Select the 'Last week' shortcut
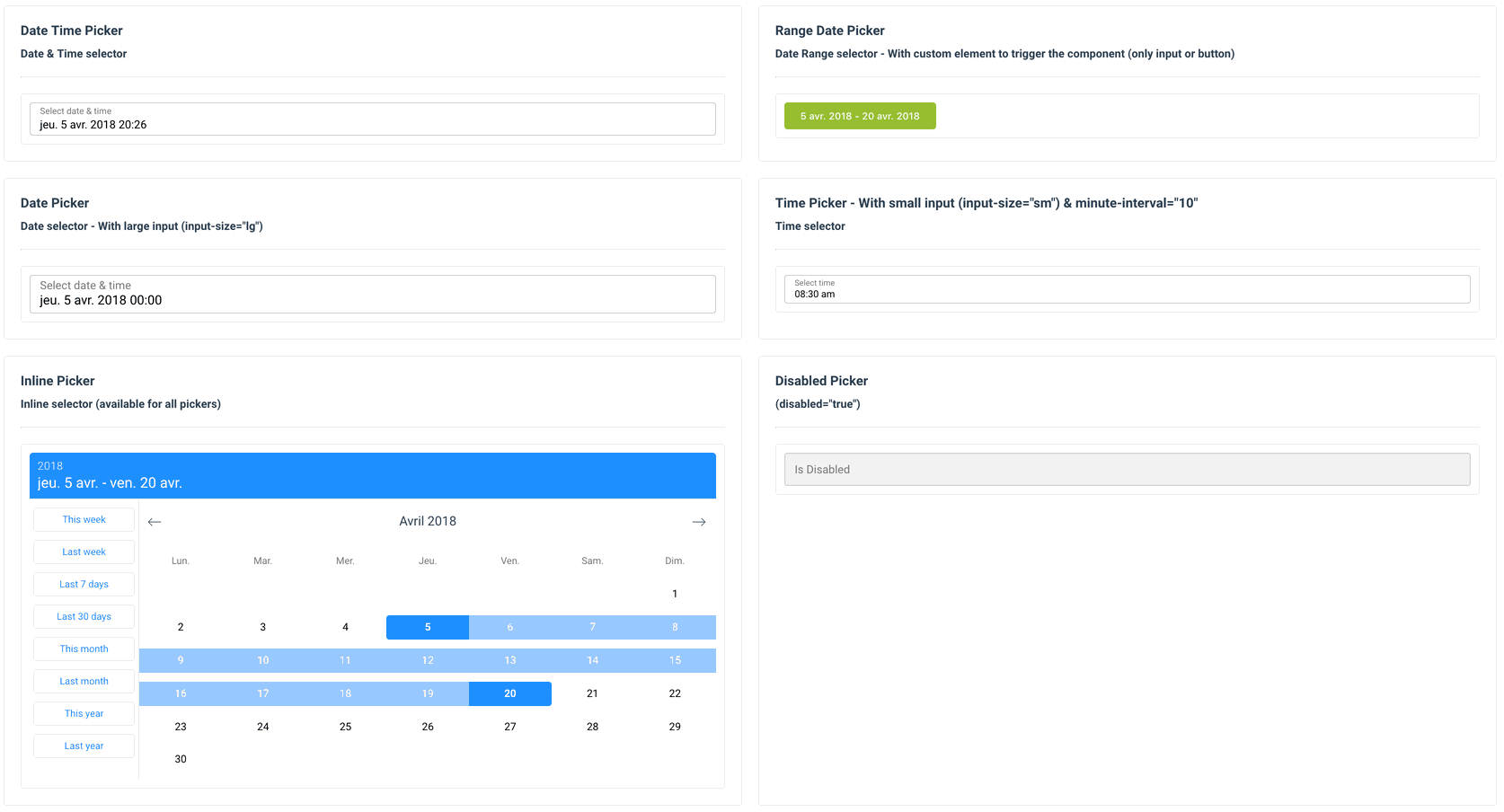Viewport: 1504px width, 812px height. click(84, 552)
